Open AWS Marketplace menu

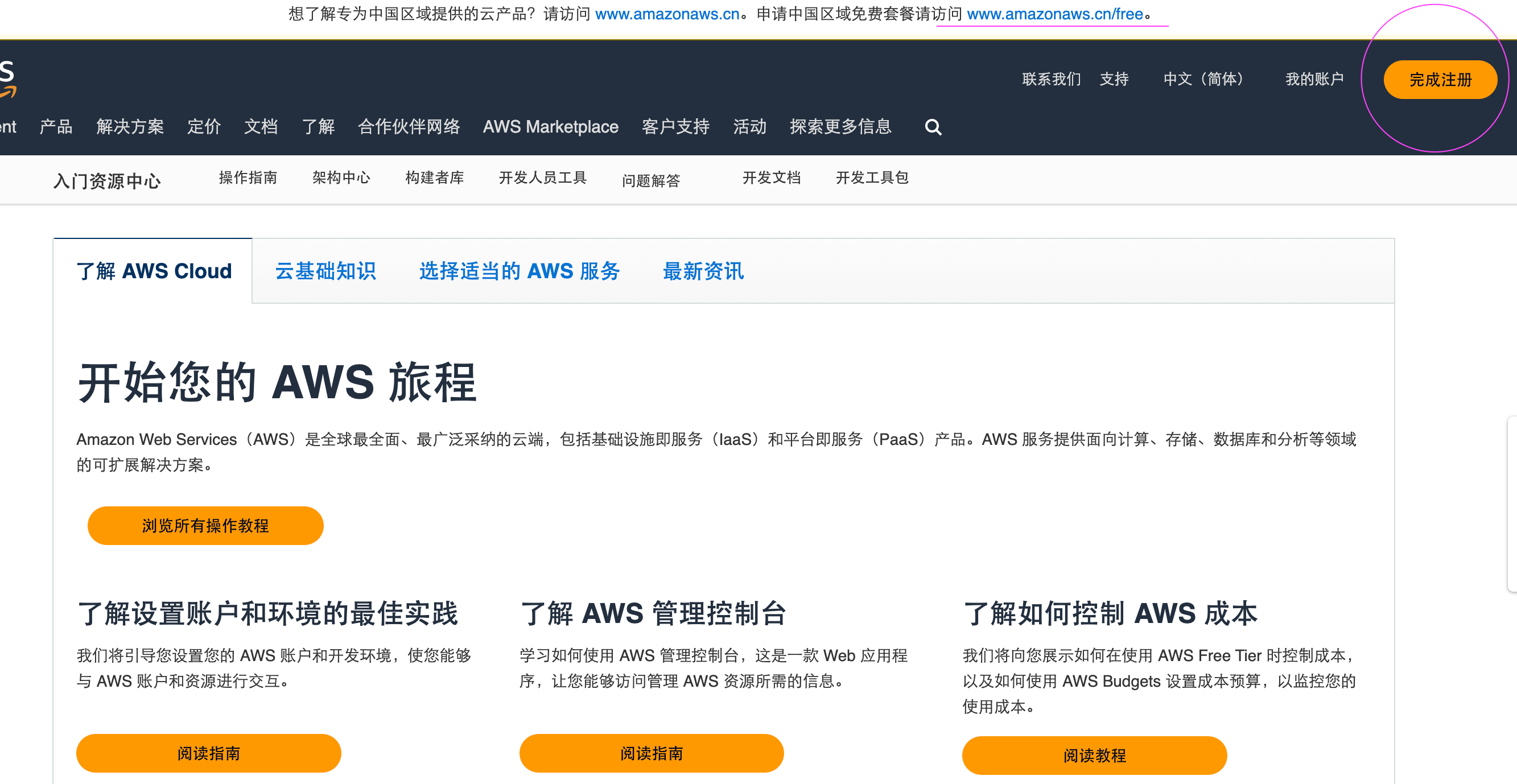click(x=551, y=127)
